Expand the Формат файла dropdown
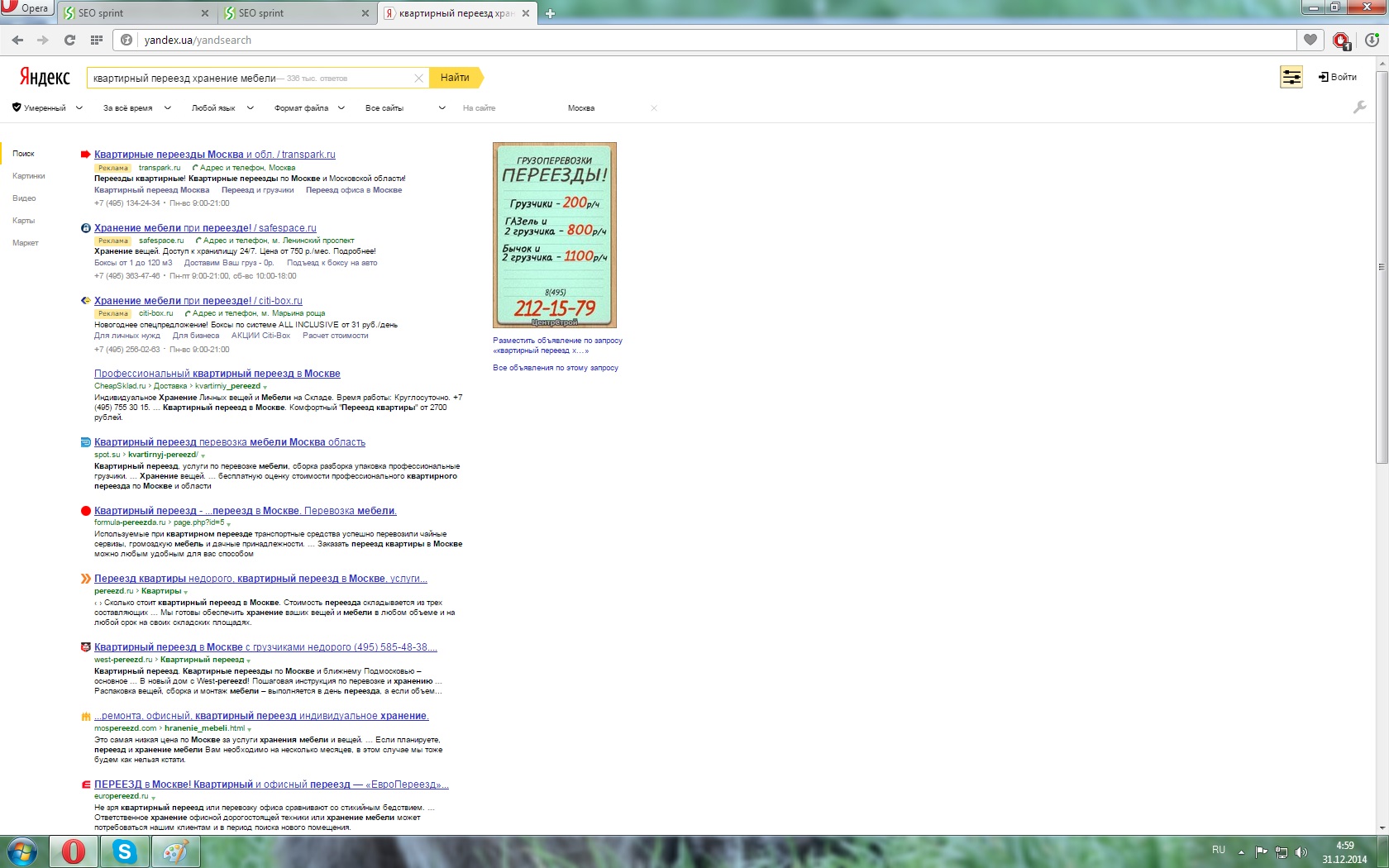The height and width of the screenshot is (868, 1389). [309, 107]
